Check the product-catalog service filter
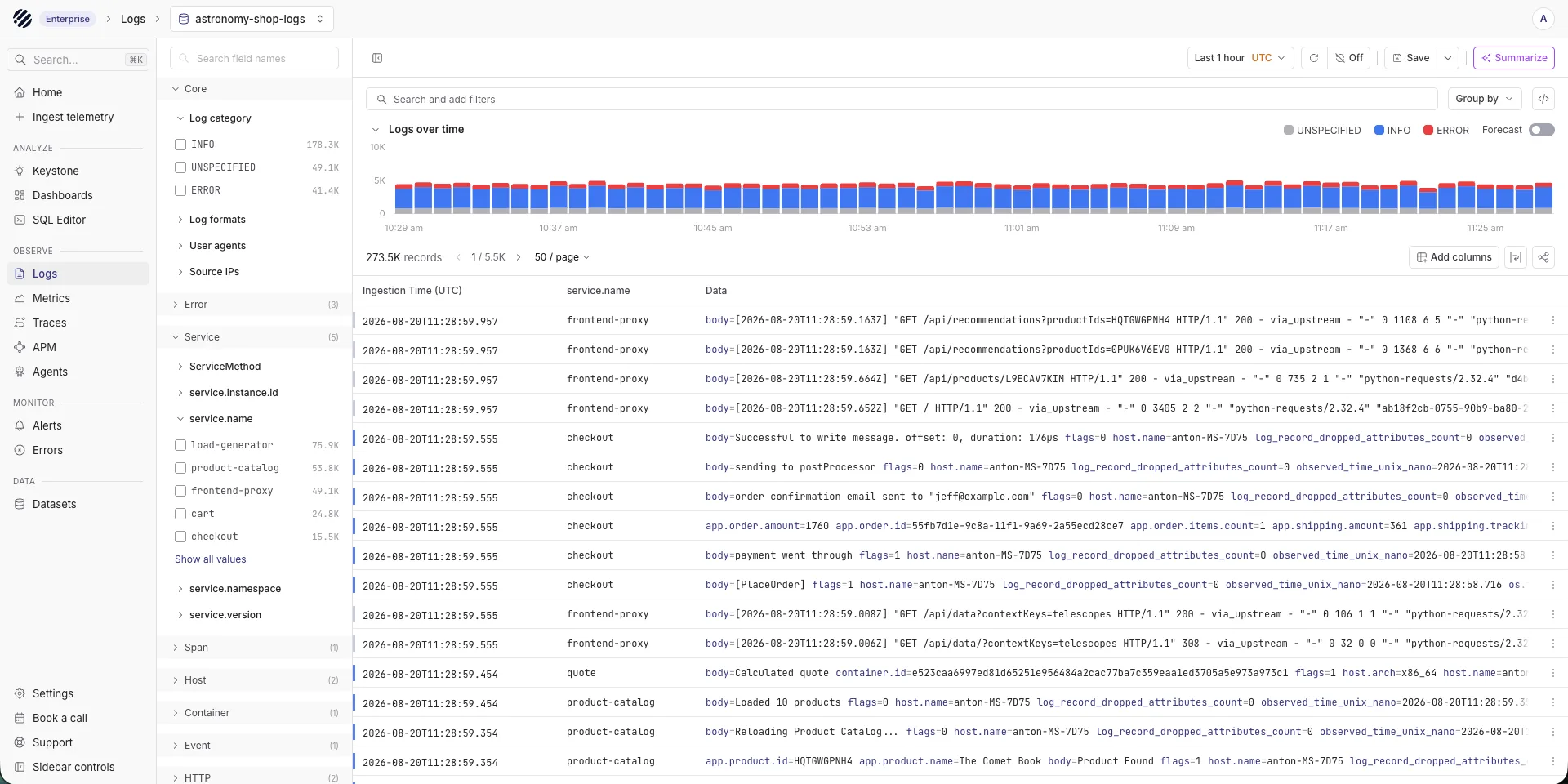 180,468
